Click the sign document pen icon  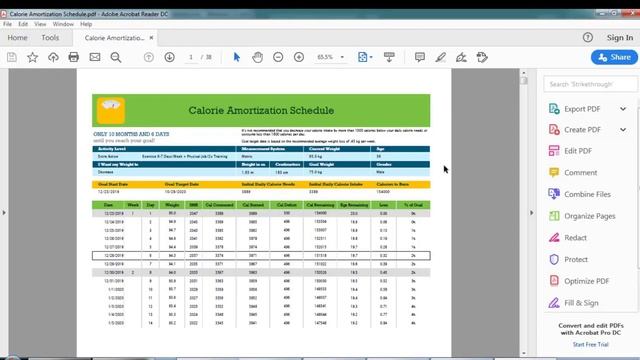(x=461, y=57)
